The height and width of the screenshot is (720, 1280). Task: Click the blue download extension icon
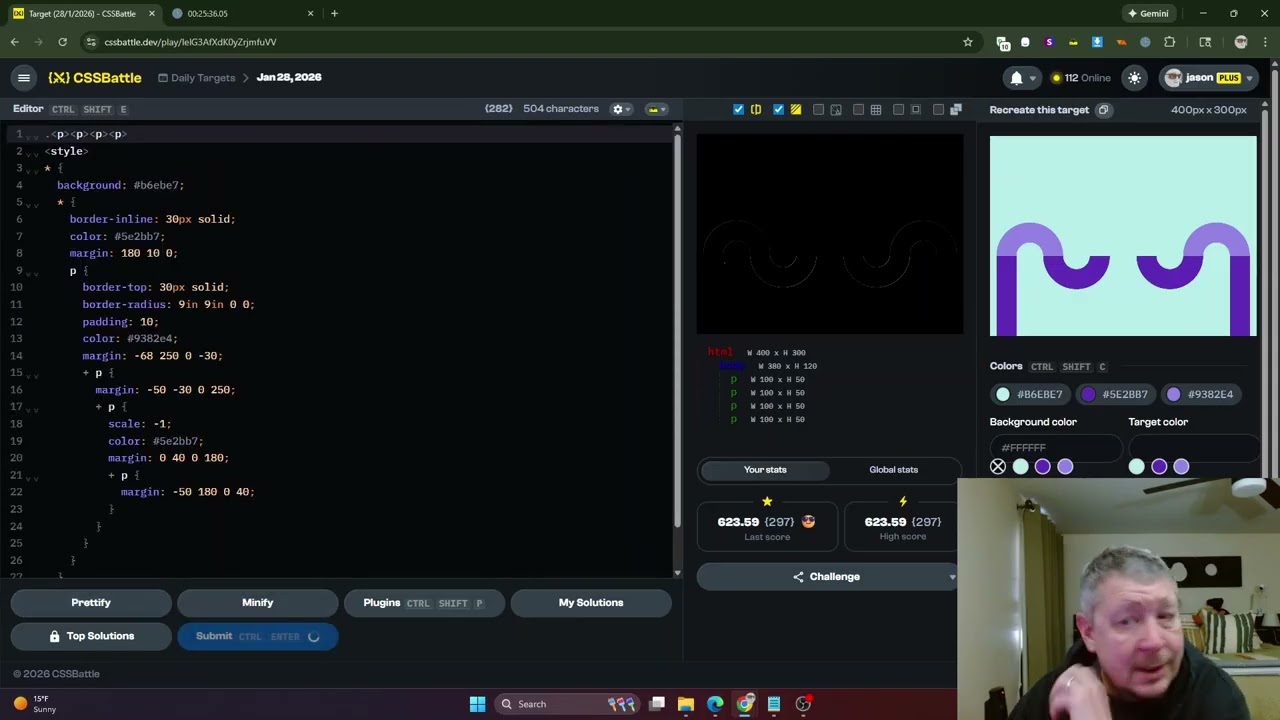pos(1097,42)
